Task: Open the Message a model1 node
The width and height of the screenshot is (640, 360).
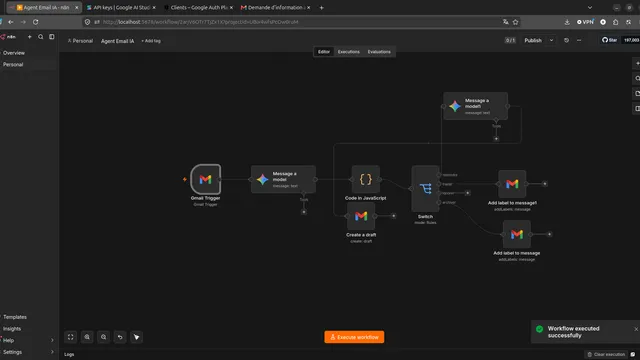Action: click(476, 106)
